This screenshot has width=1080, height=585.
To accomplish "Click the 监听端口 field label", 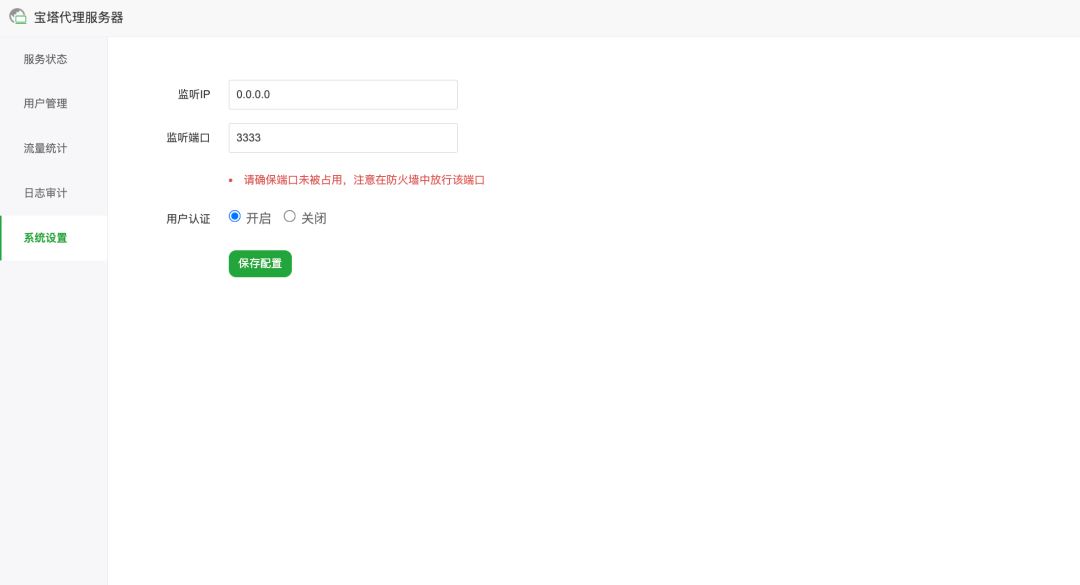I will [188, 139].
